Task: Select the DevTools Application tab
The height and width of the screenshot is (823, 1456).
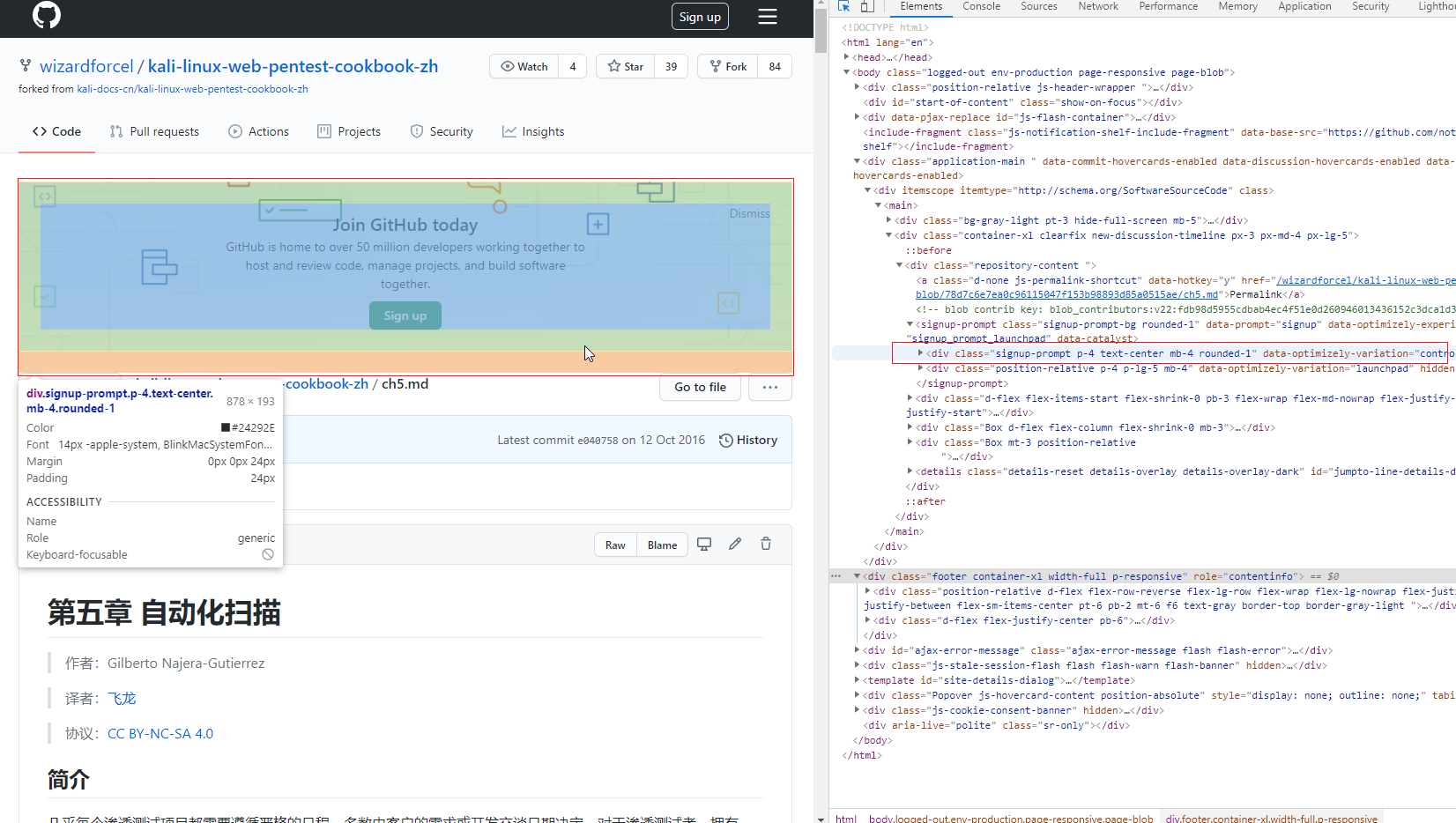Action: click(1304, 6)
